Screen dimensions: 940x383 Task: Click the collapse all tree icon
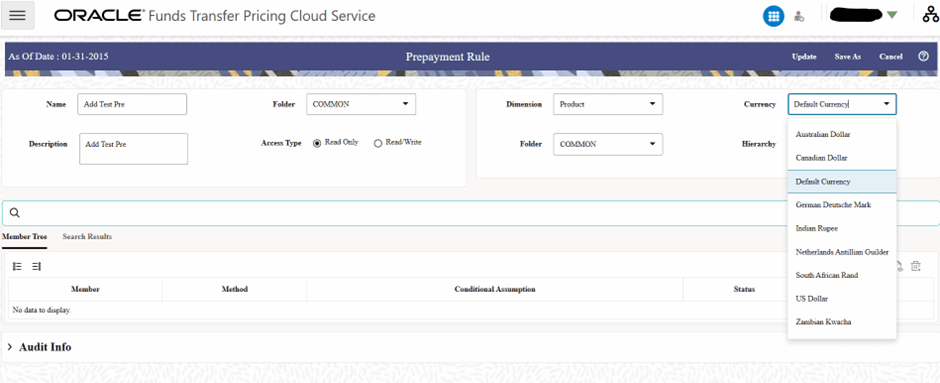(x=37, y=267)
